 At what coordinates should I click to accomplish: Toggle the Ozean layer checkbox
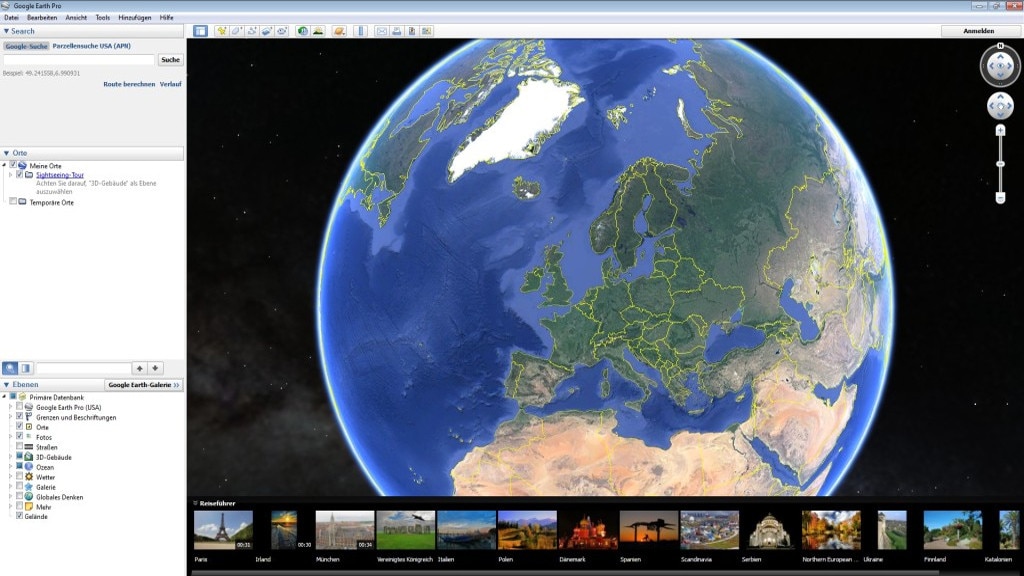pyautogui.click(x=20, y=466)
